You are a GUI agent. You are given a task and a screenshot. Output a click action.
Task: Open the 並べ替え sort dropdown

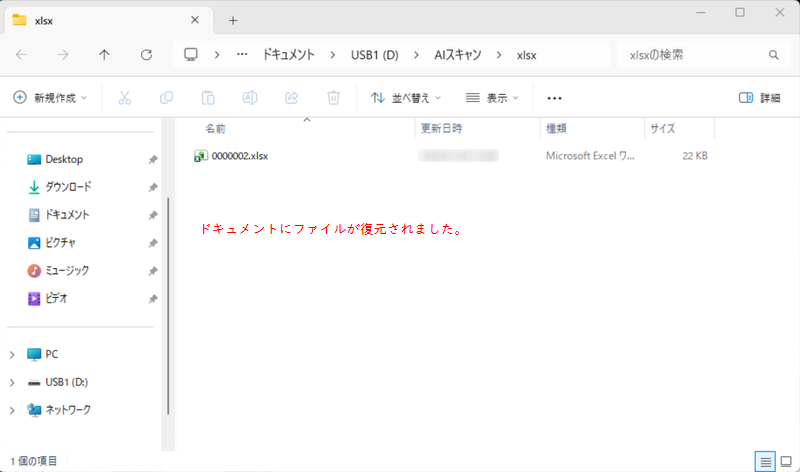pos(407,98)
